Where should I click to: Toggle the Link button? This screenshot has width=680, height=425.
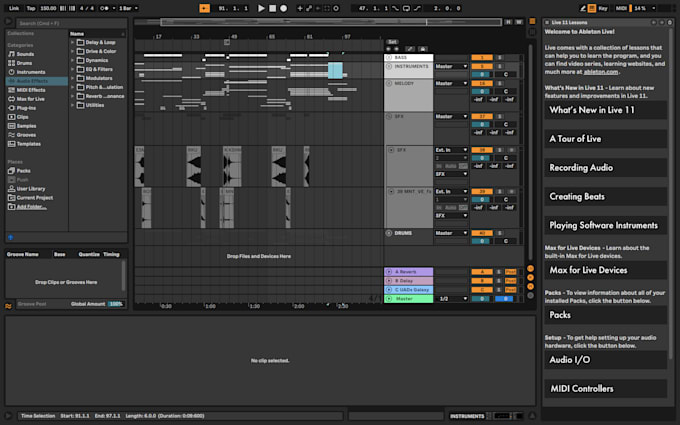(x=14, y=8)
